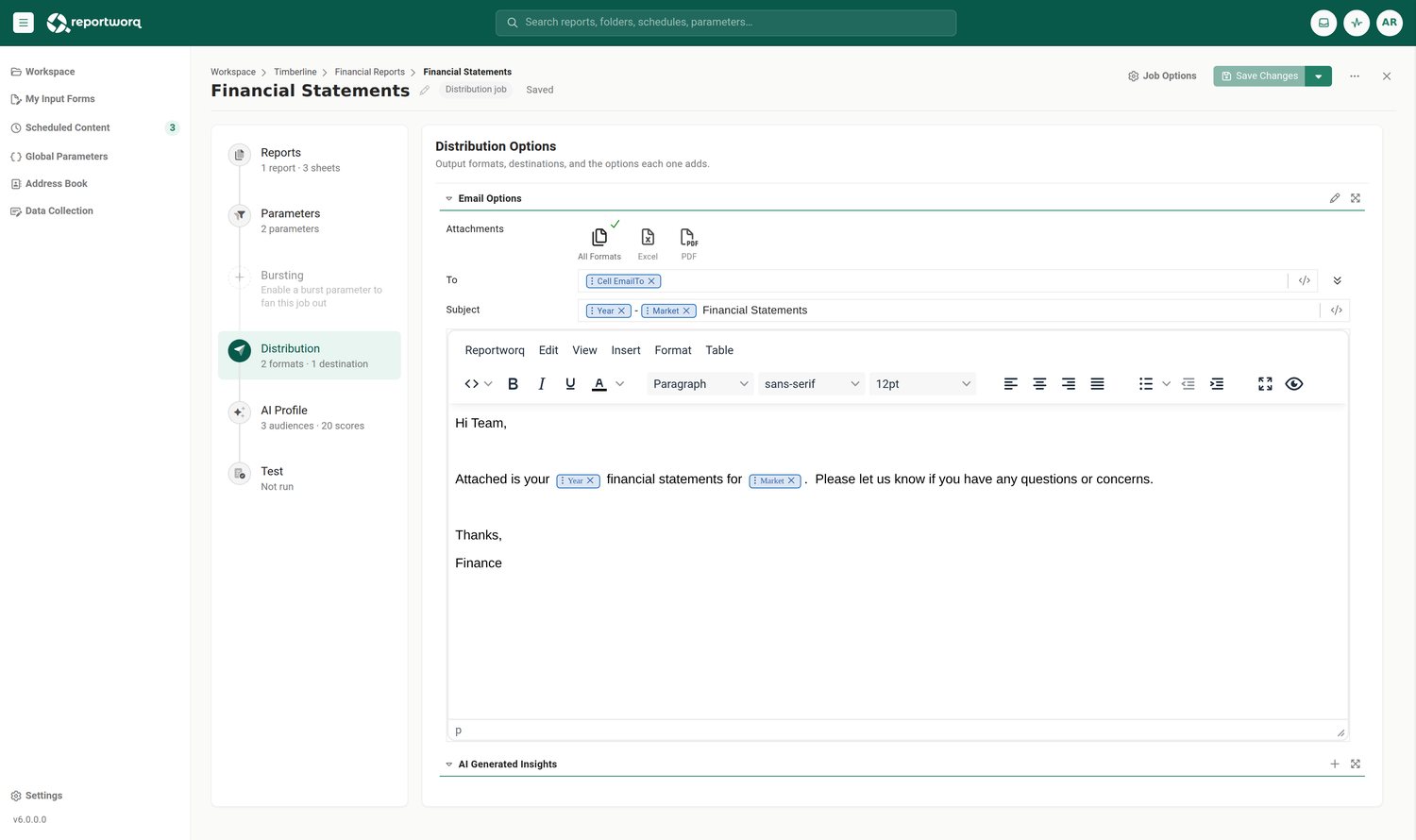Remove the Market chip from the Subject

[x=686, y=311]
